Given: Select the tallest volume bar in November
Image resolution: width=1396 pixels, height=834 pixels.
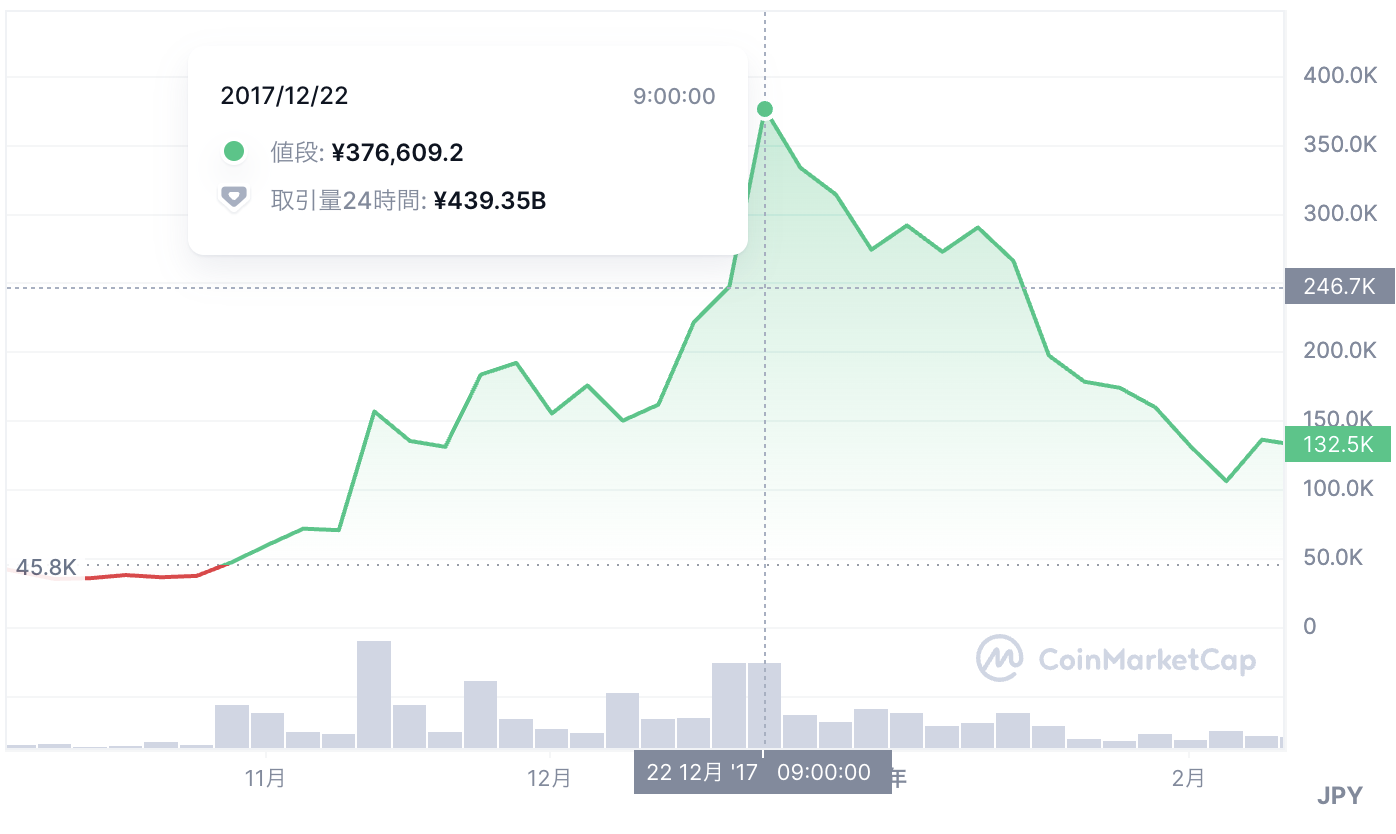Looking at the screenshot, I should (373, 694).
